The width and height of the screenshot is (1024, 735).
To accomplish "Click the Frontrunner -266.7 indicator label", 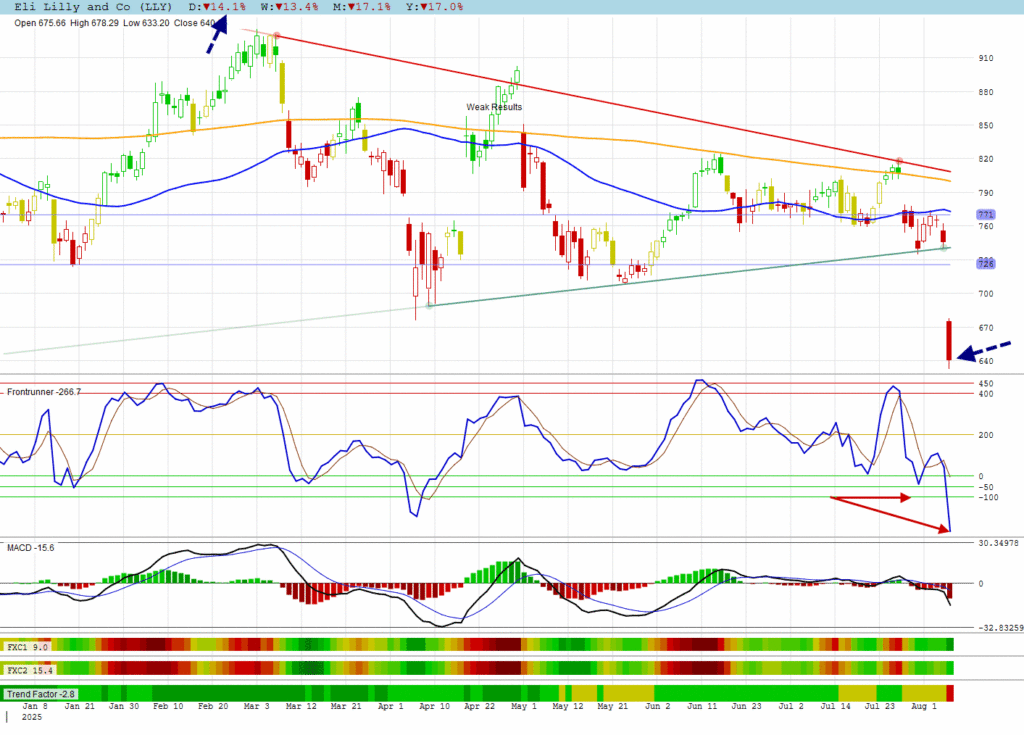I will (x=44, y=392).
